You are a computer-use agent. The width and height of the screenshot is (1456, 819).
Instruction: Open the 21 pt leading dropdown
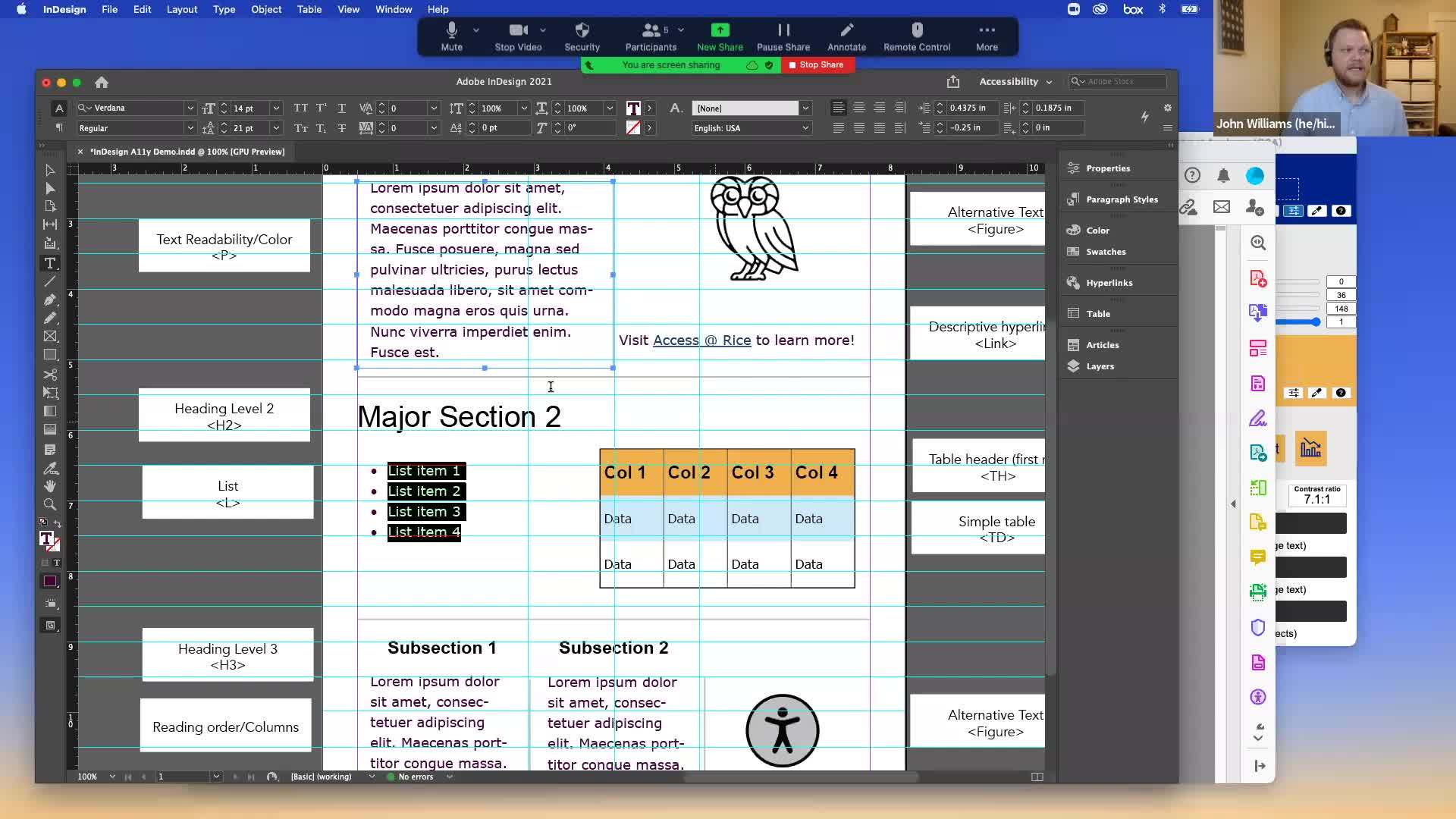pyautogui.click(x=276, y=128)
